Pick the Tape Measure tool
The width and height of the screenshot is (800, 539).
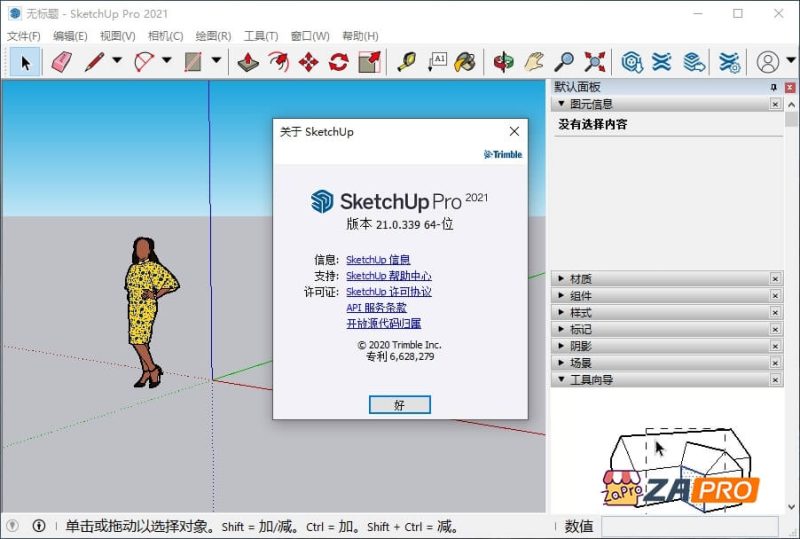click(406, 62)
